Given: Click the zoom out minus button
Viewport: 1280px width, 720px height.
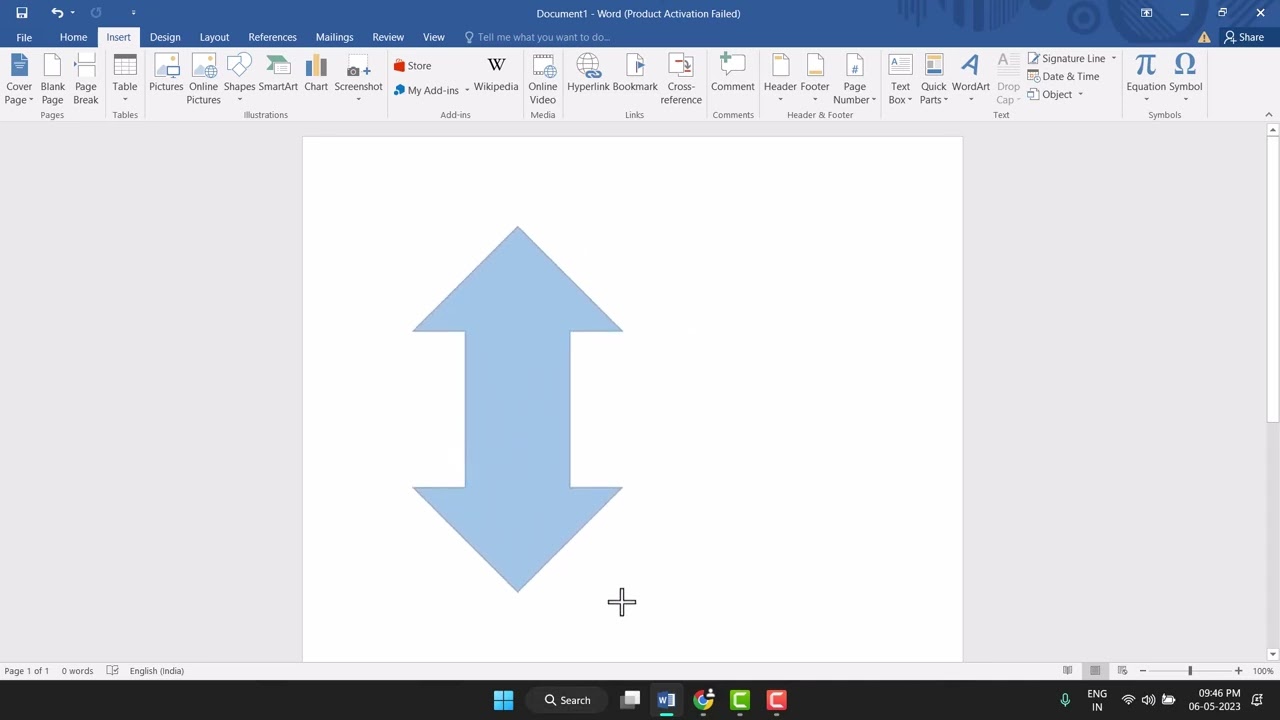Looking at the screenshot, I should [1143, 671].
